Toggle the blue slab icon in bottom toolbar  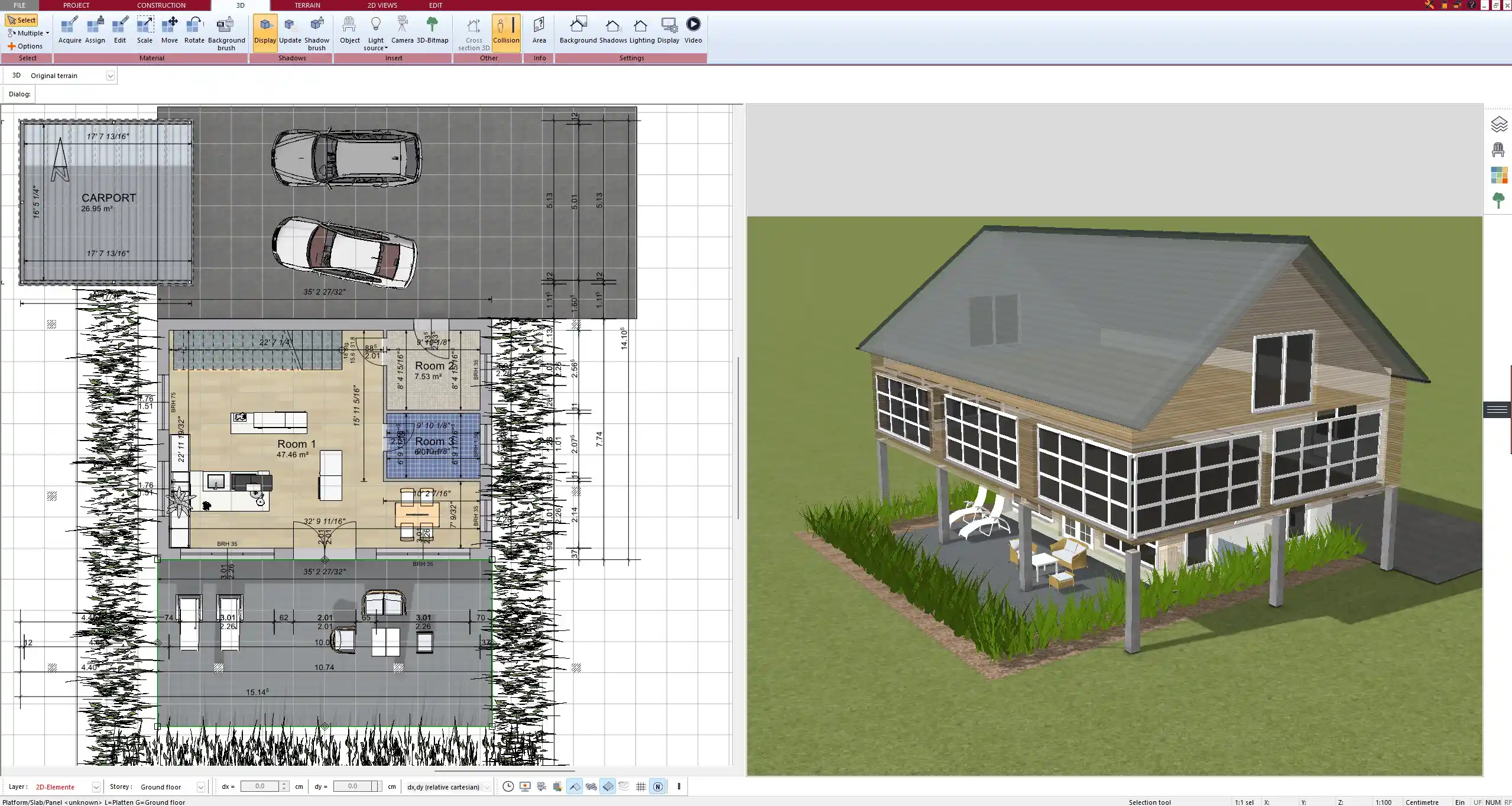(x=608, y=786)
